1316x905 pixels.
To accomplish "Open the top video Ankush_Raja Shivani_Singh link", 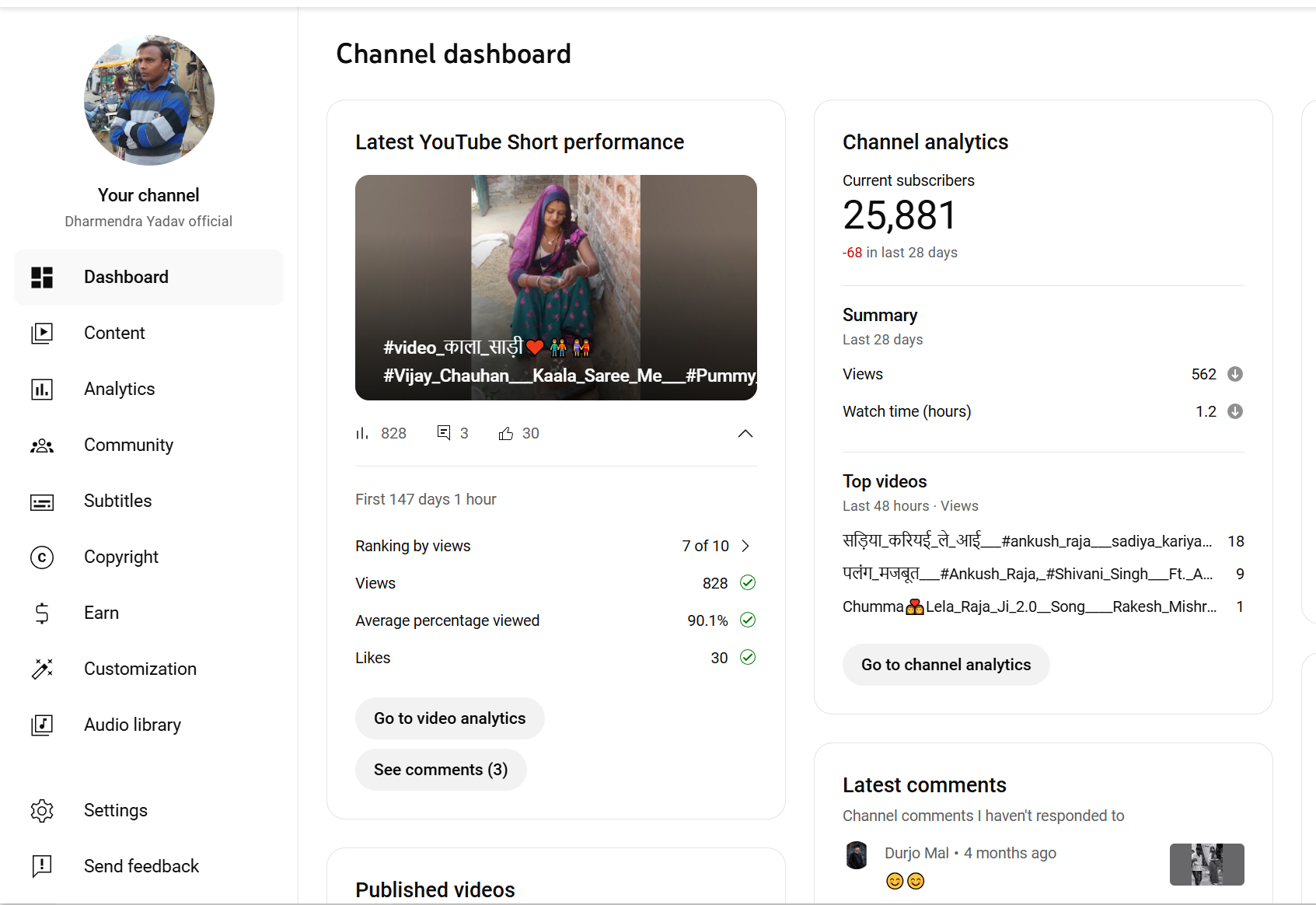I will 1028,574.
